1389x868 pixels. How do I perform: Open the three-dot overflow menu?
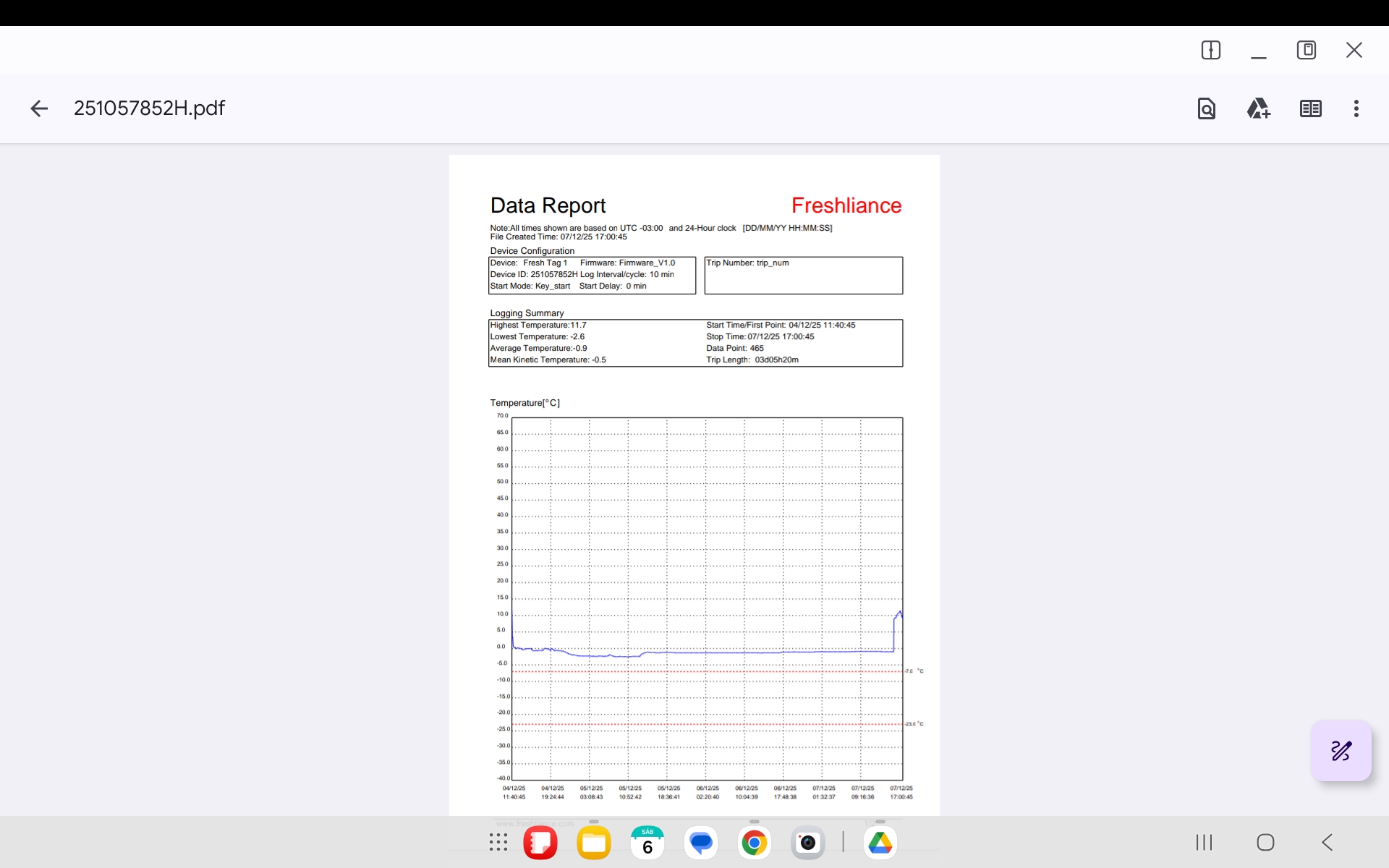pos(1356,109)
